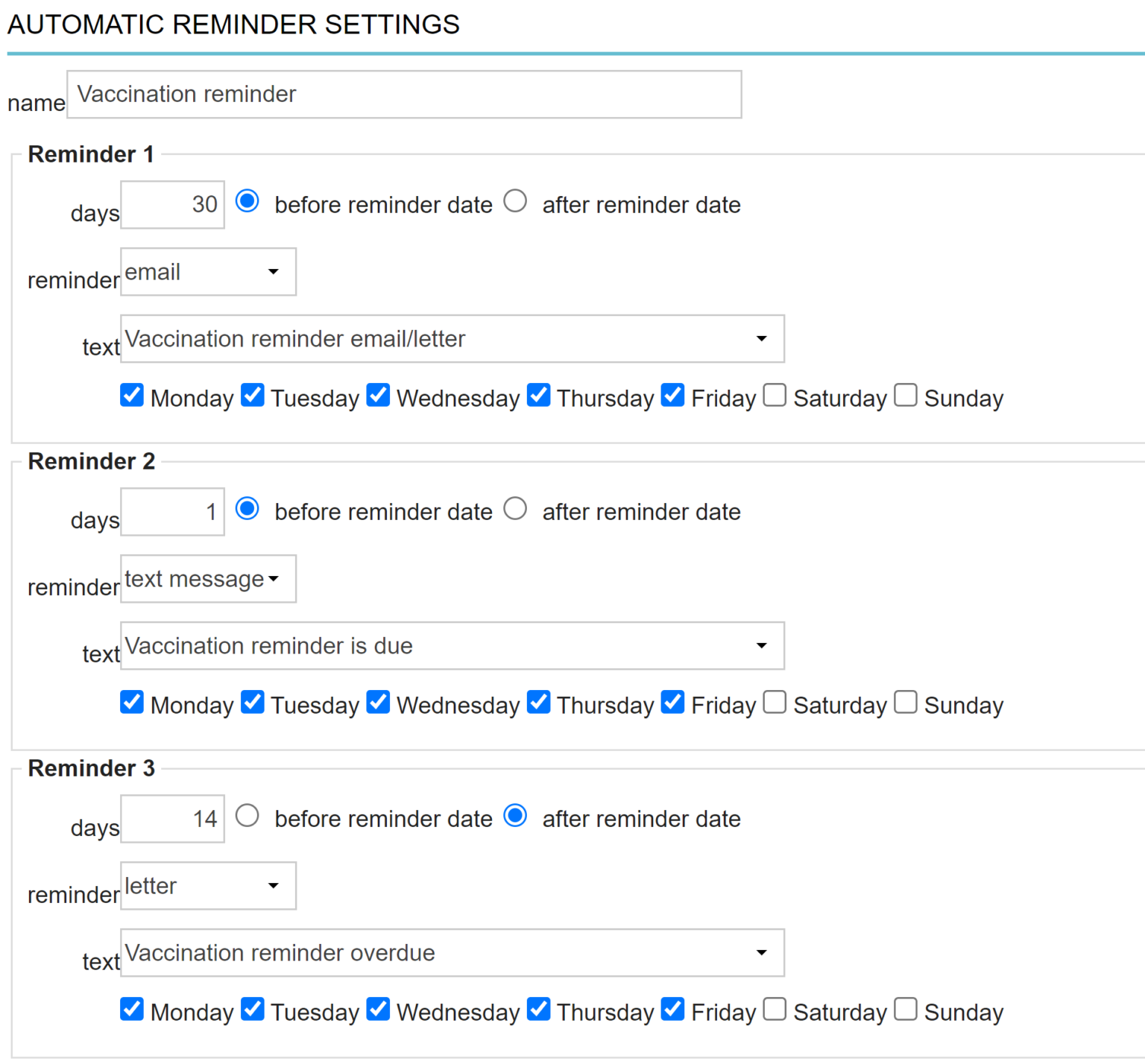The height and width of the screenshot is (1064, 1145).
Task: Click Reminder 1 days input field
Action: (x=172, y=205)
